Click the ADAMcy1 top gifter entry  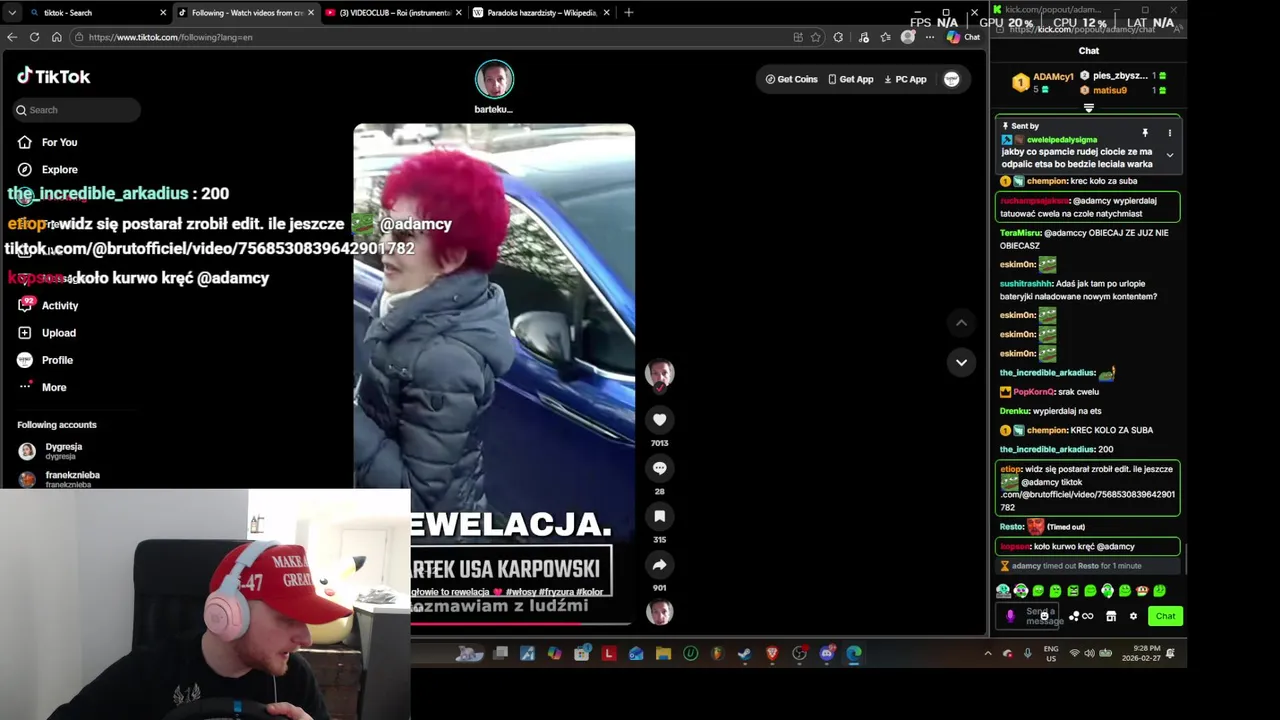point(1043,82)
